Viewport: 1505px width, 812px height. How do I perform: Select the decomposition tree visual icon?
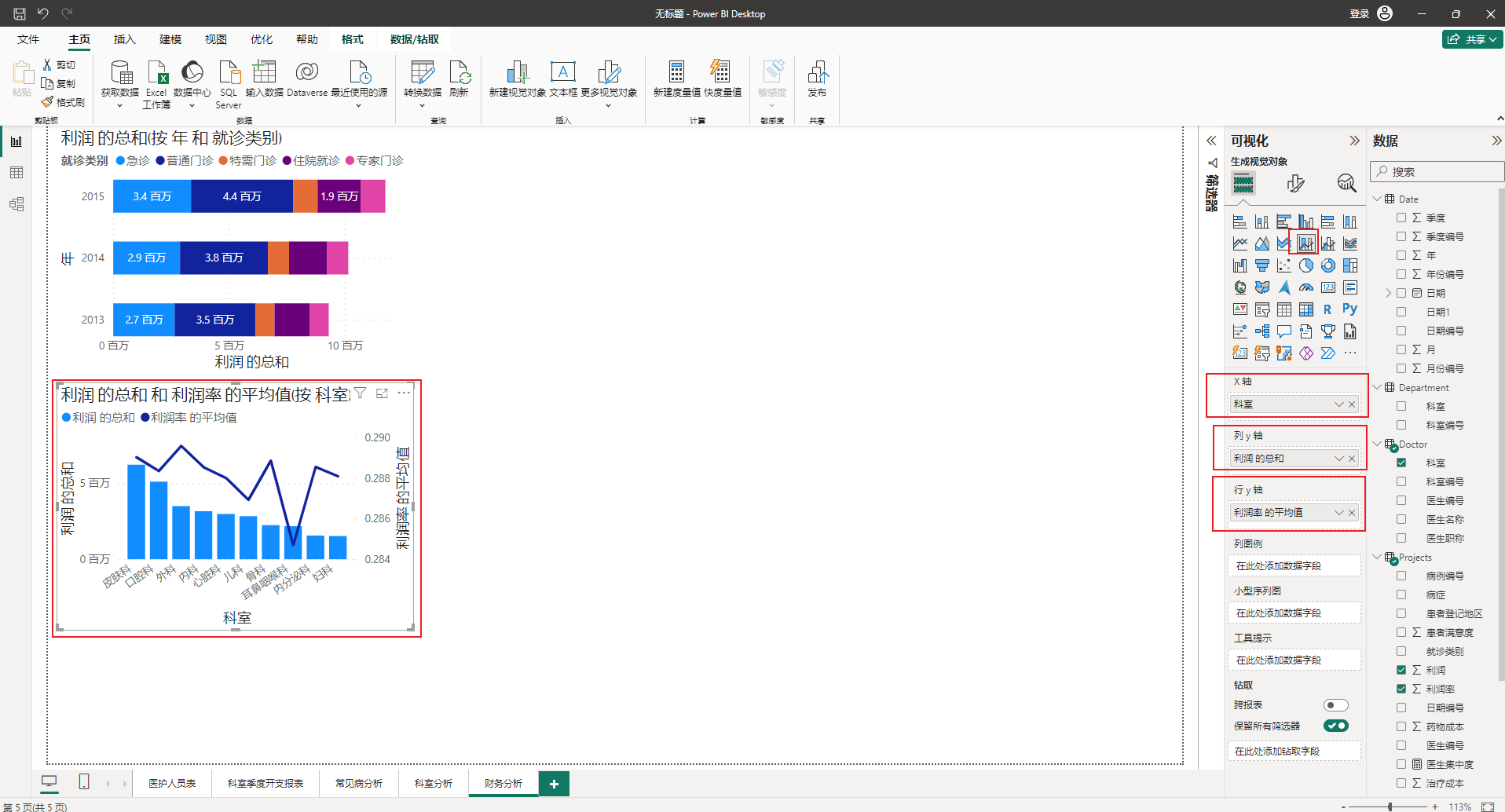tap(1261, 331)
